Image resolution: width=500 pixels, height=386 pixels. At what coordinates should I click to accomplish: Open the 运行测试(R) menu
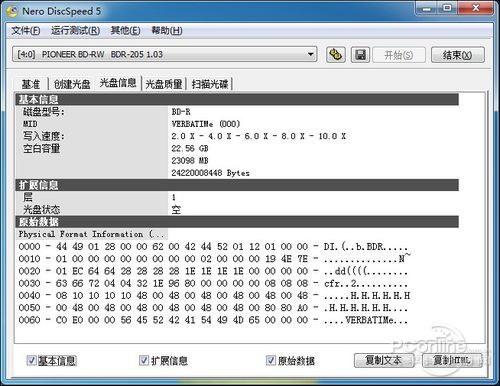coord(75,31)
